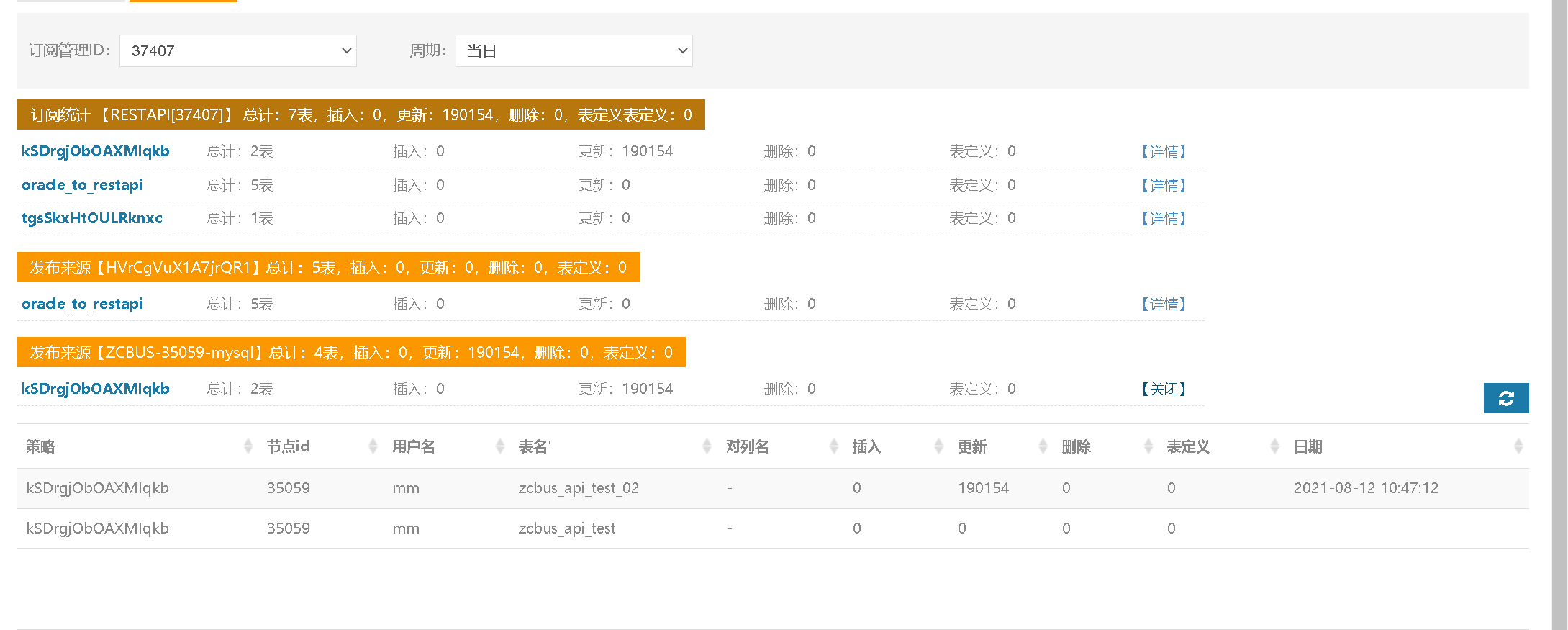Sort table by 删除 column arrows
This screenshot has width=1568, height=630.
pyautogui.click(x=1148, y=446)
